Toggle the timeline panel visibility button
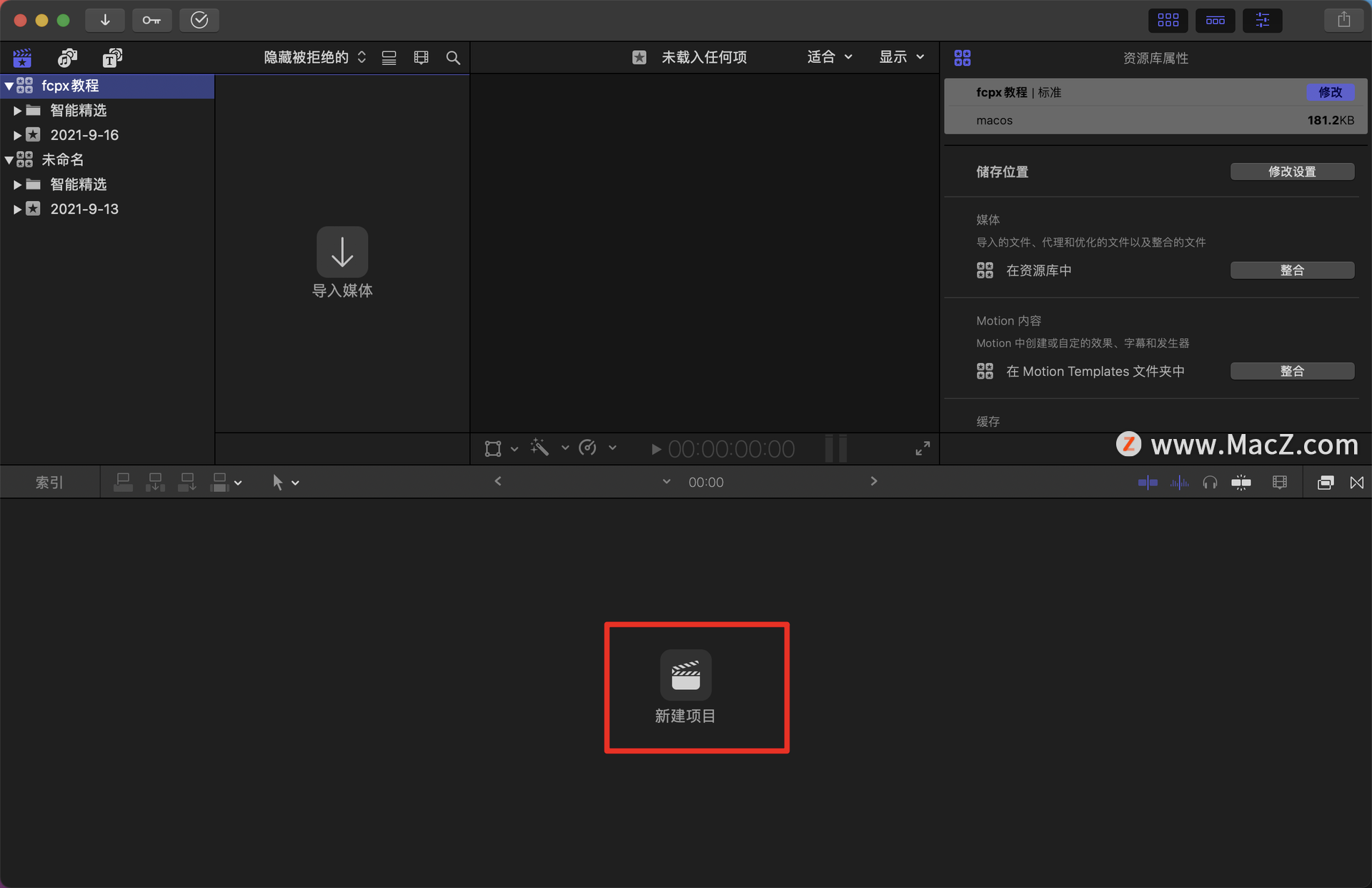This screenshot has width=1372, height=888. click(1216, 20)
